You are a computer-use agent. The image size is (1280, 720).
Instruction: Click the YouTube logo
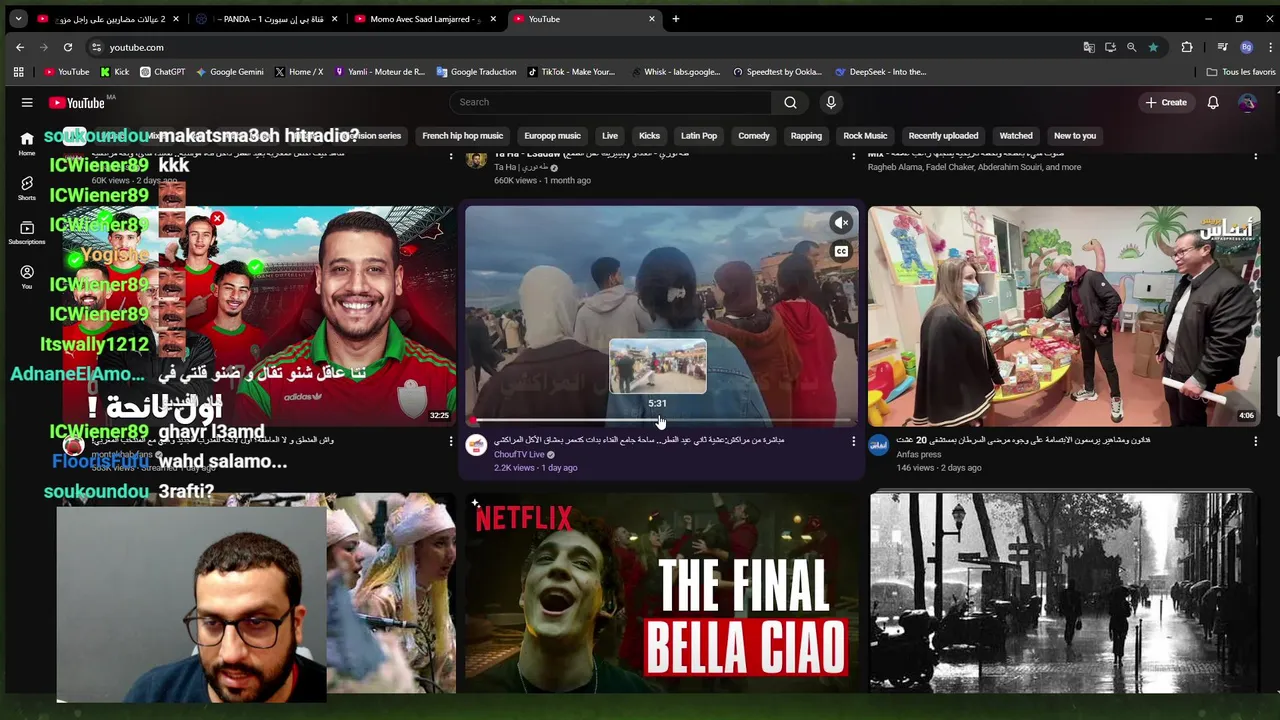[x=77, y=102]
